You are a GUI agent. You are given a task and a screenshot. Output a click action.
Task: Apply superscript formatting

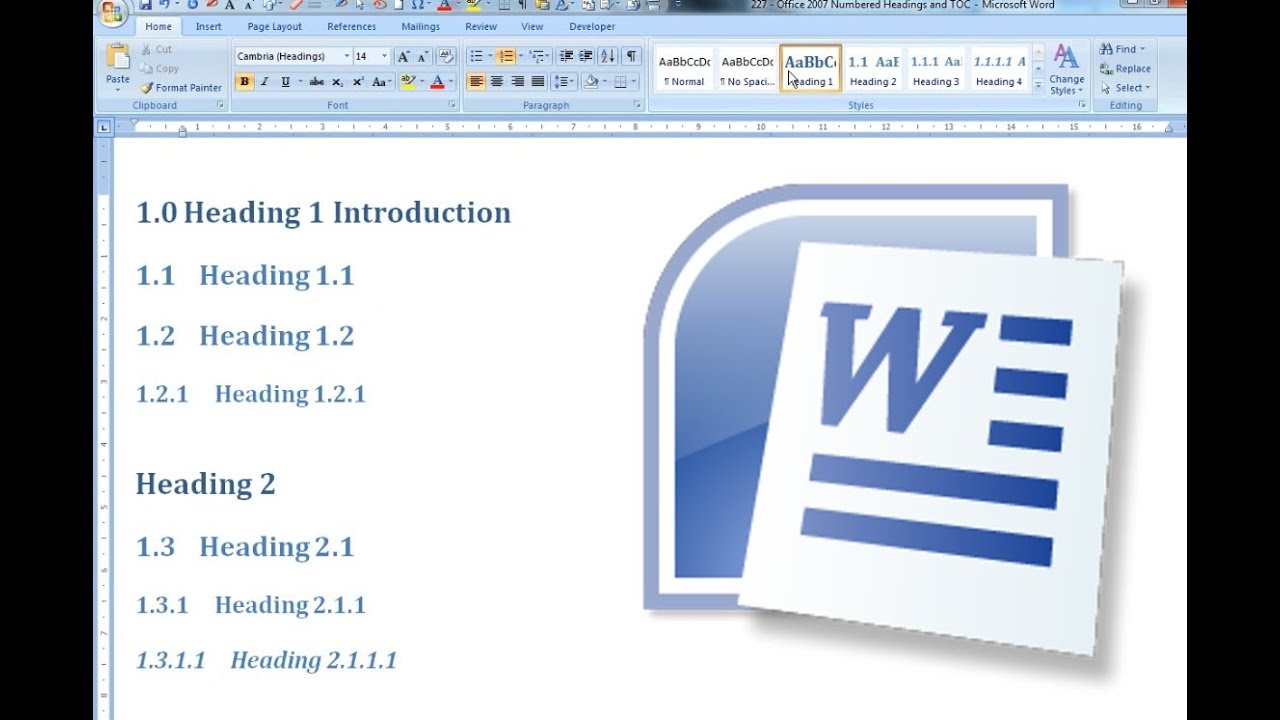pos(357,82)
